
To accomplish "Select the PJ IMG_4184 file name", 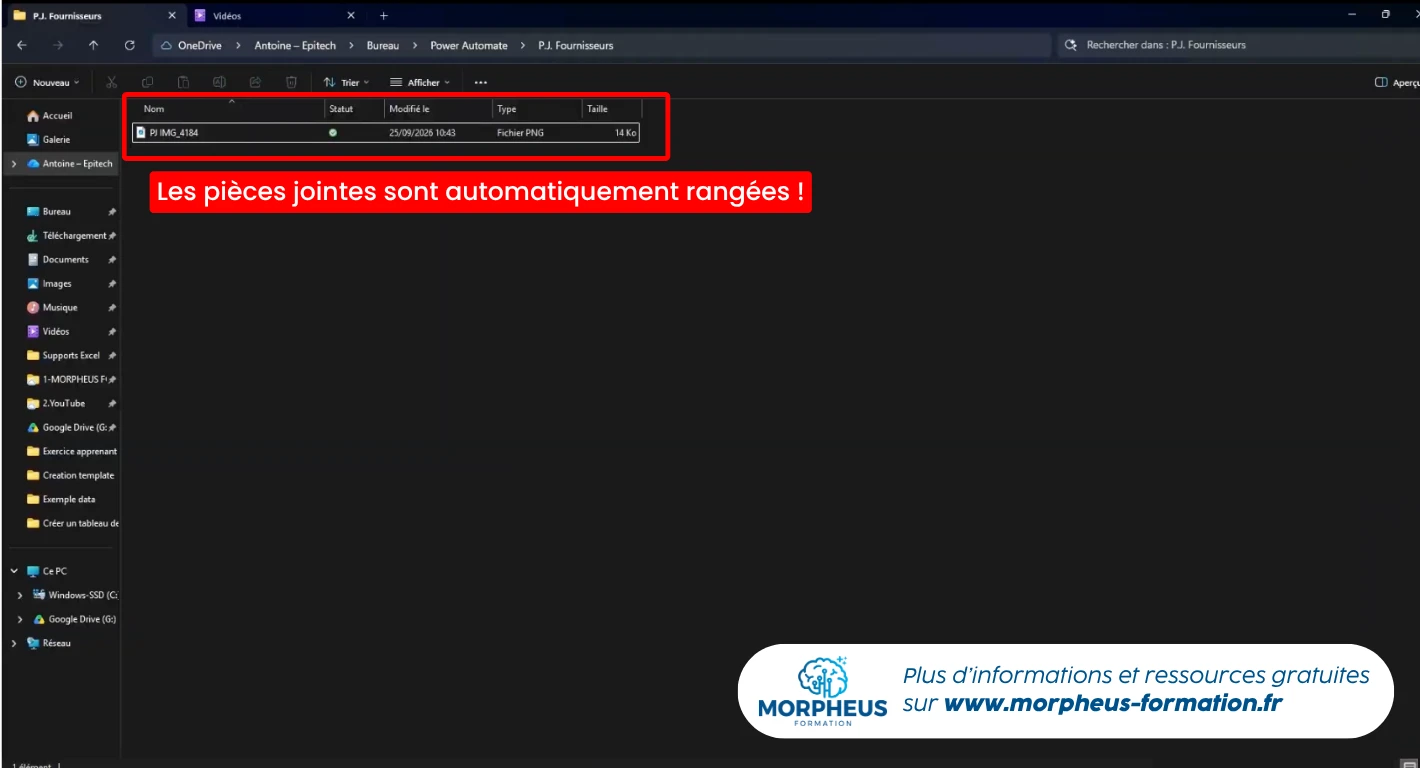I will [x=174, y=132].
